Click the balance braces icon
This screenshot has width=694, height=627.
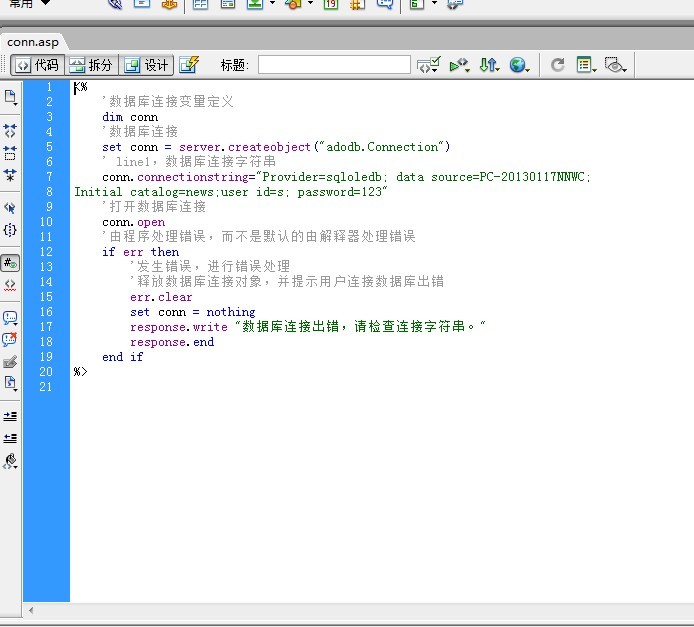click(x=10, y=230)
